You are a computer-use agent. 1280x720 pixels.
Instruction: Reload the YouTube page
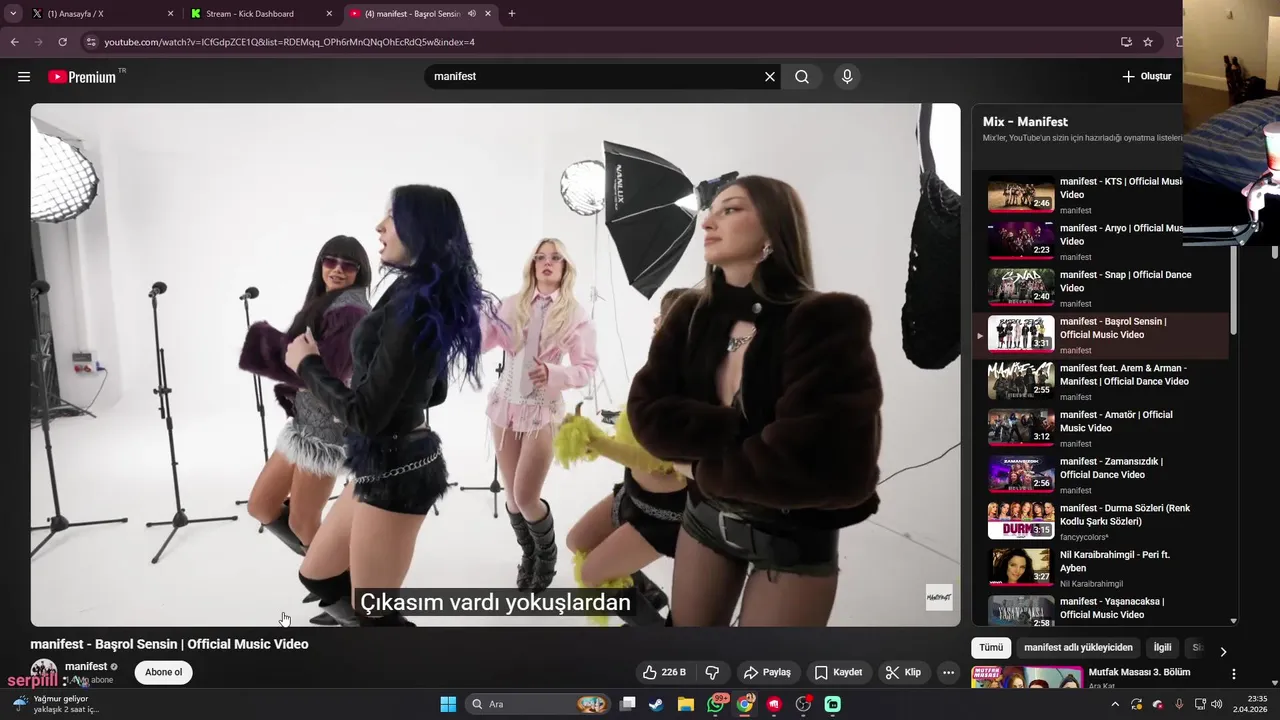[62, 42]
